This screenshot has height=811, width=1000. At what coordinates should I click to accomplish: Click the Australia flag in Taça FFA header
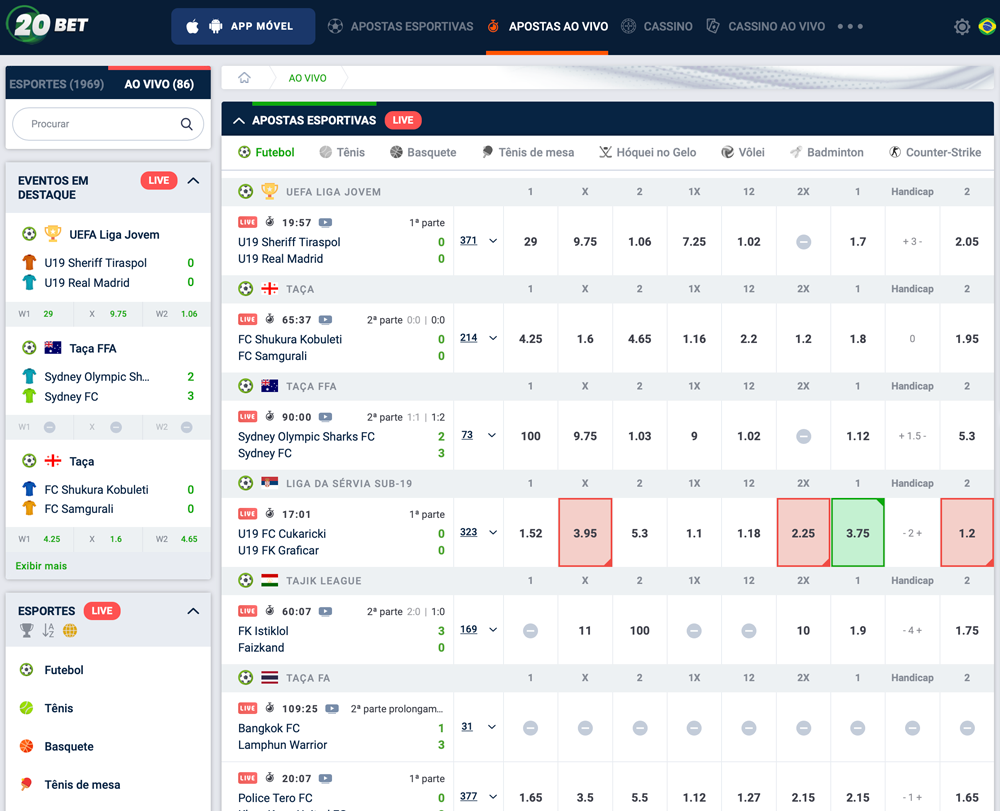[x=270, y=386]
